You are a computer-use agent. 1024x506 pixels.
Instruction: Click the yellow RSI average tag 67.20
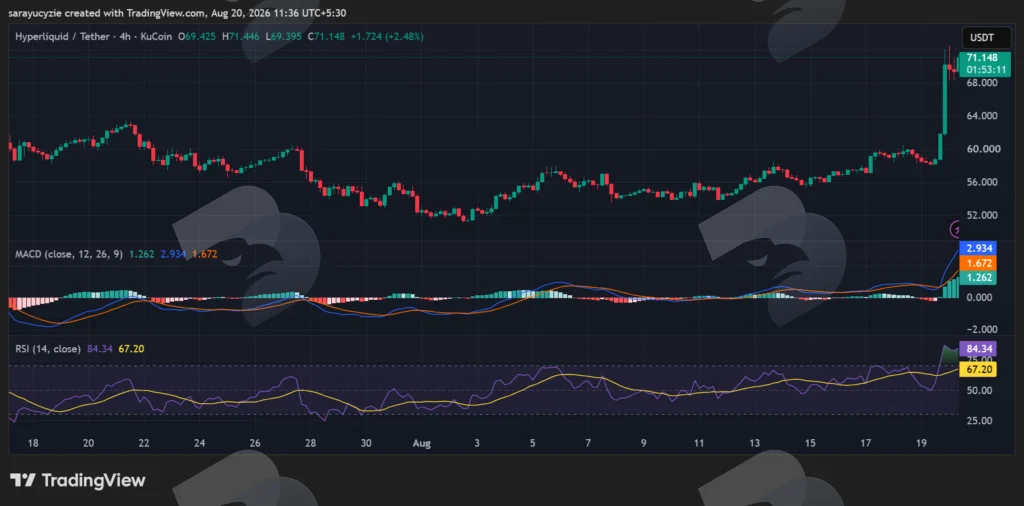[978, 370]
